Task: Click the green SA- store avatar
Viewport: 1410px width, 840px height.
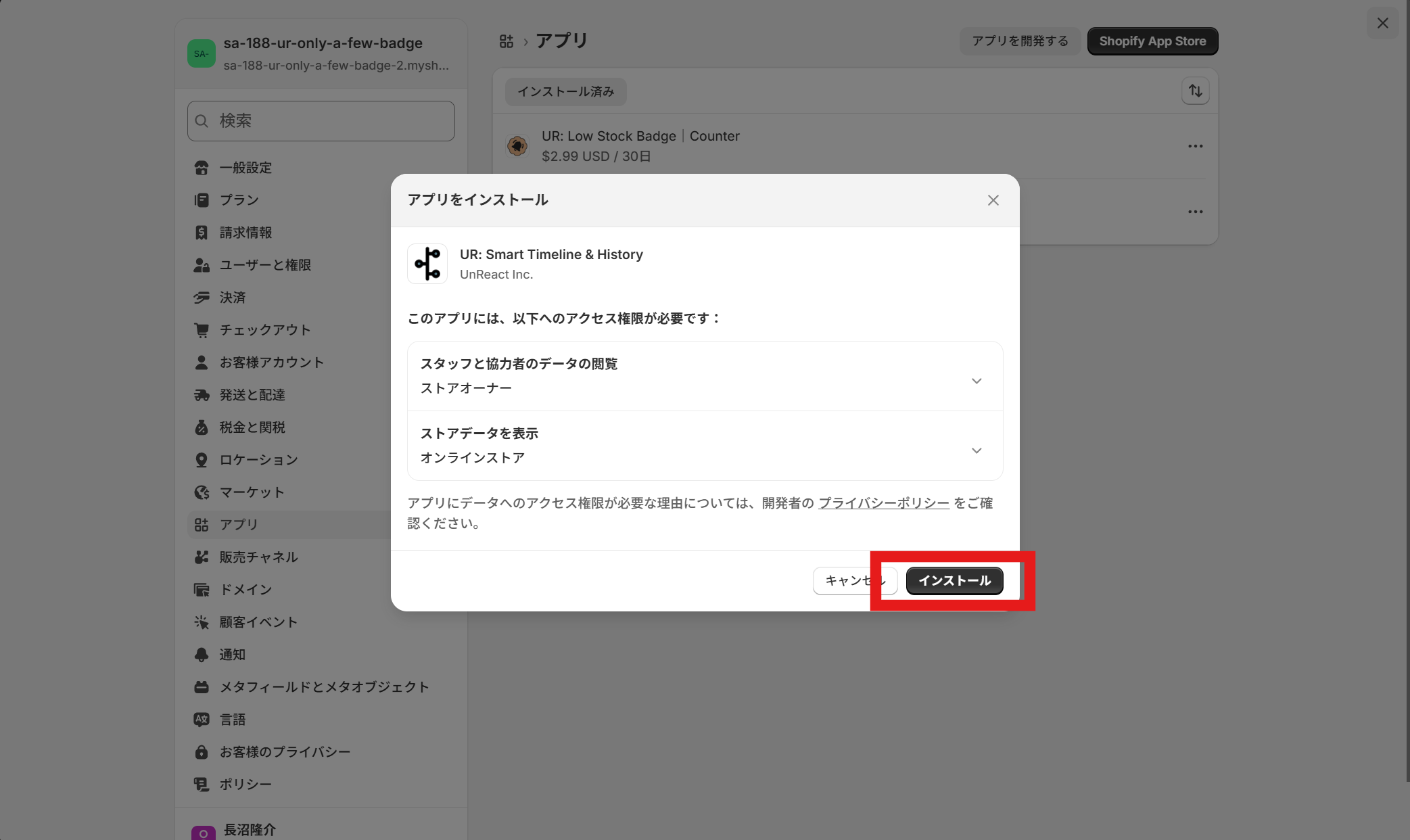Action: 201,53
